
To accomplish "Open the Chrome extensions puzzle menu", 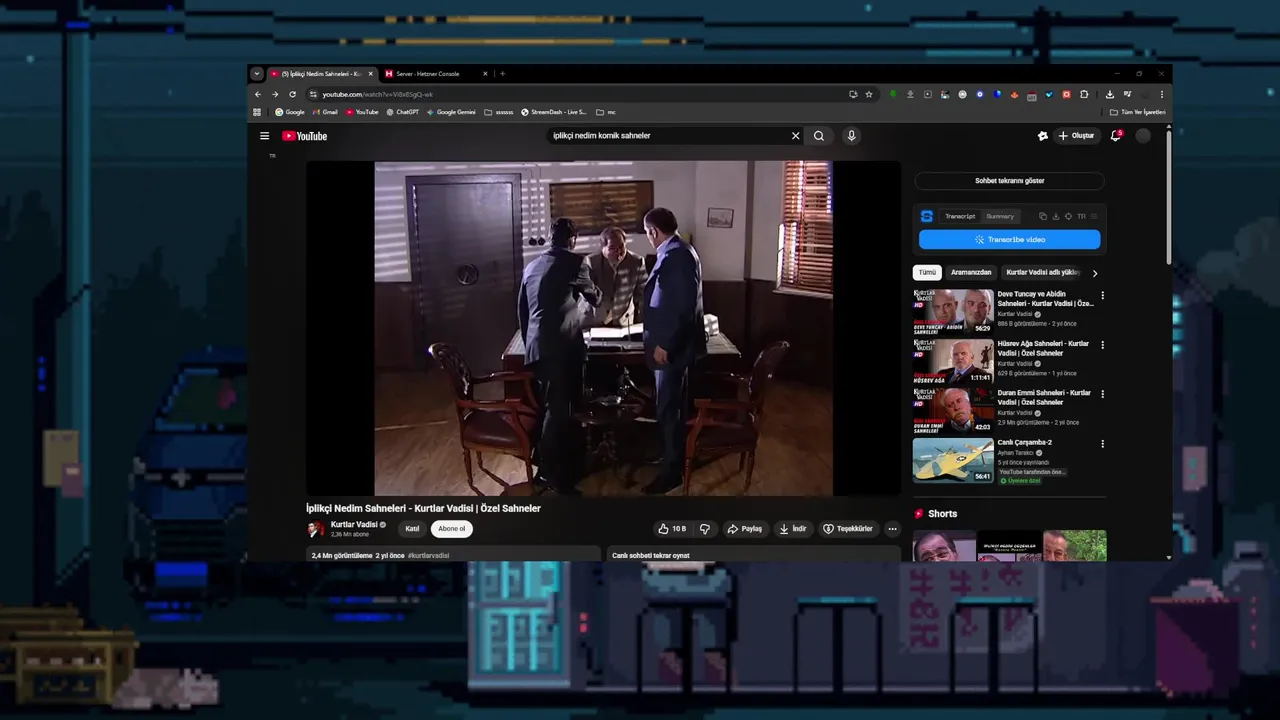I will pyautogui.click(x=1084, y=94).
